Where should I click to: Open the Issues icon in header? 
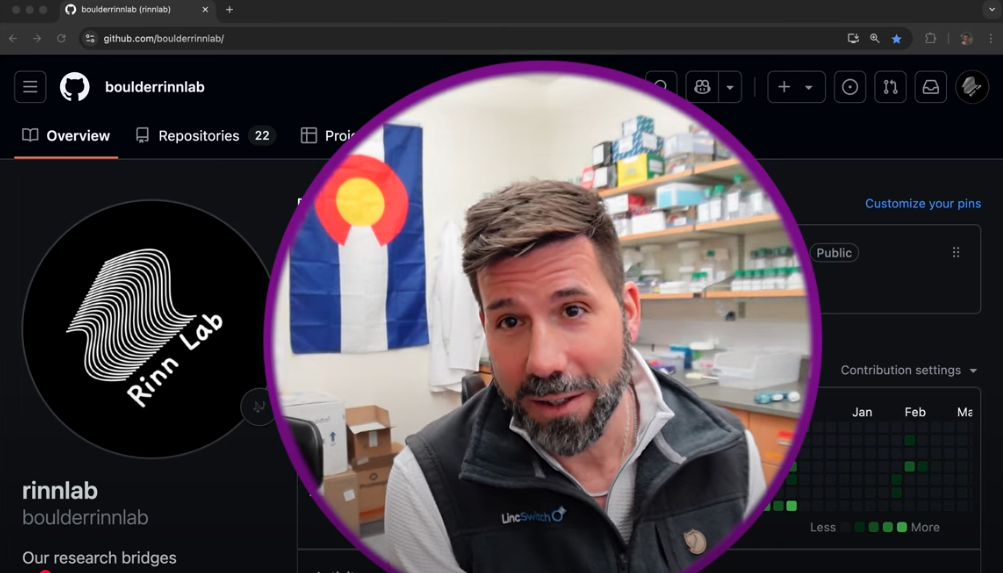point(849,87)
